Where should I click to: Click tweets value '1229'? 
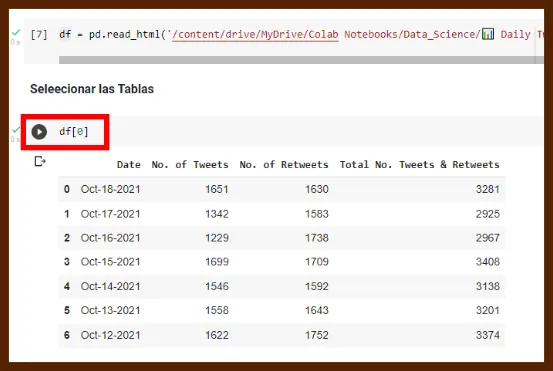[x=217, y=238]
